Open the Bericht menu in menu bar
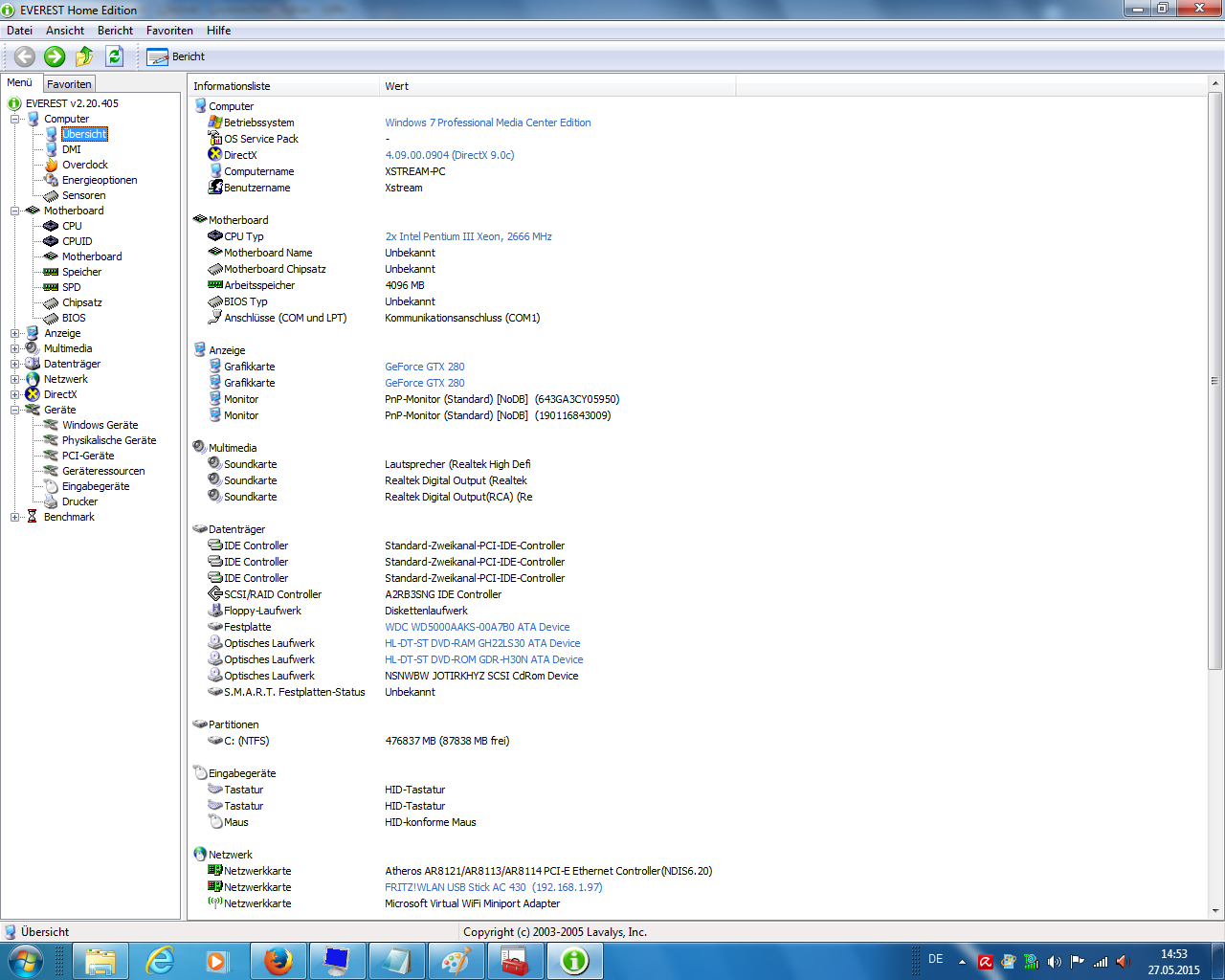The height and width of the screenshot is (980, 1225). coord(115,31)
